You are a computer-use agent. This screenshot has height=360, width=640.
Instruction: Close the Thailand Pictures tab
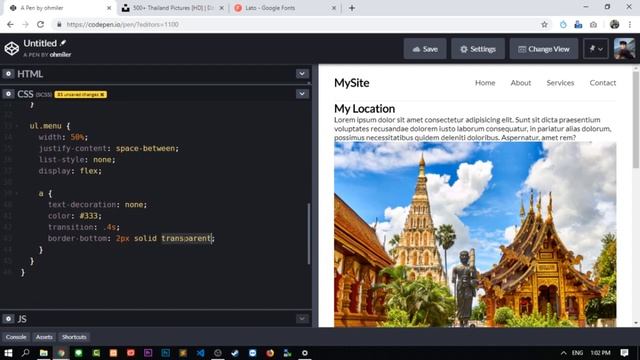(x=222, y=8)
